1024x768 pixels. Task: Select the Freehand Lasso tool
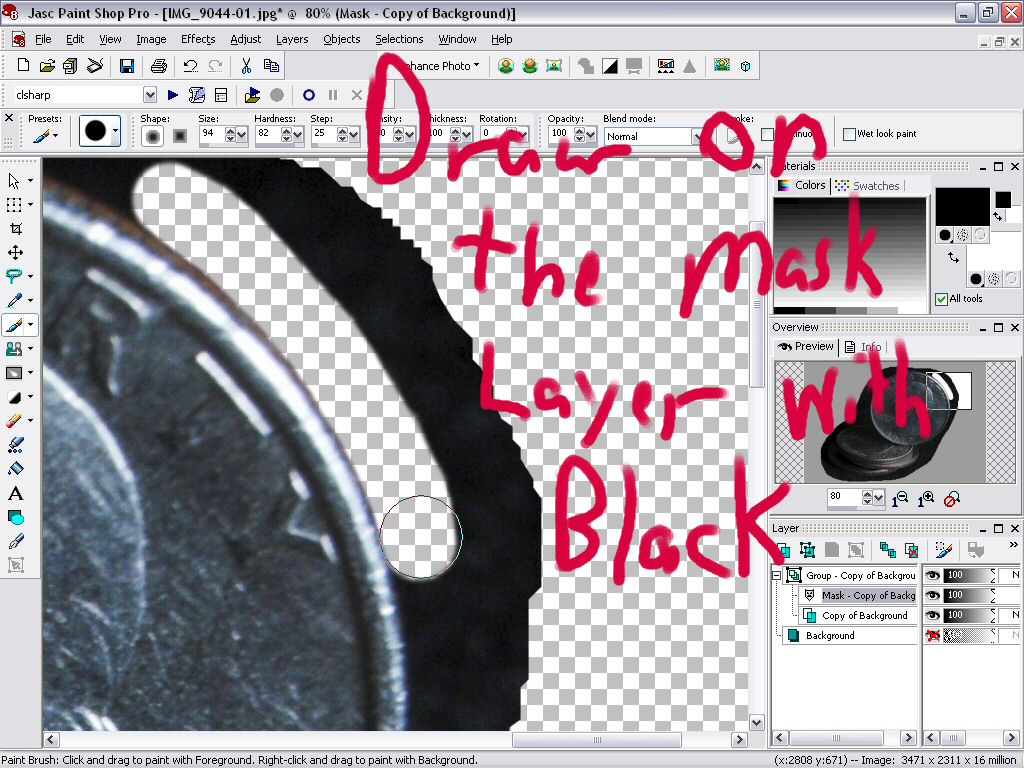coord(14,276)
